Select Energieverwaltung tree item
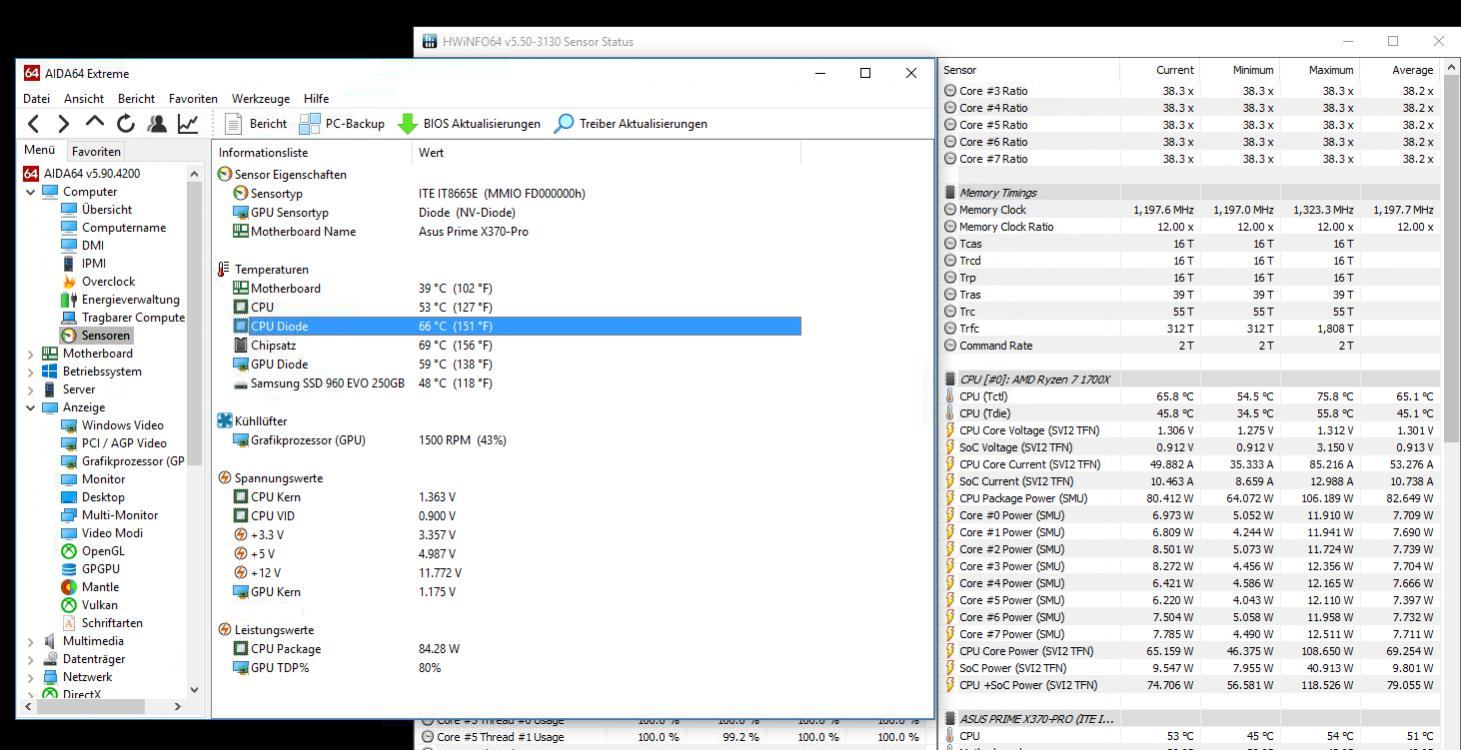1461x750 pixels. tap(120, 300)
